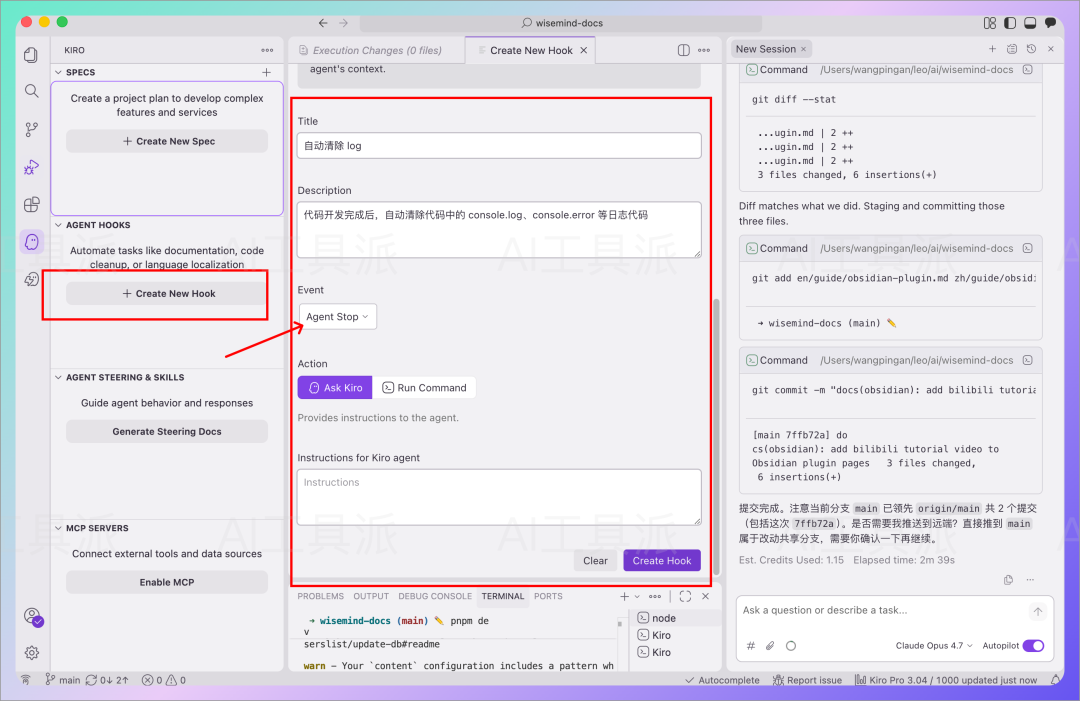Click the main branch in status bar
This screenshot has width=1080, height=701.
tap(63, 680)
